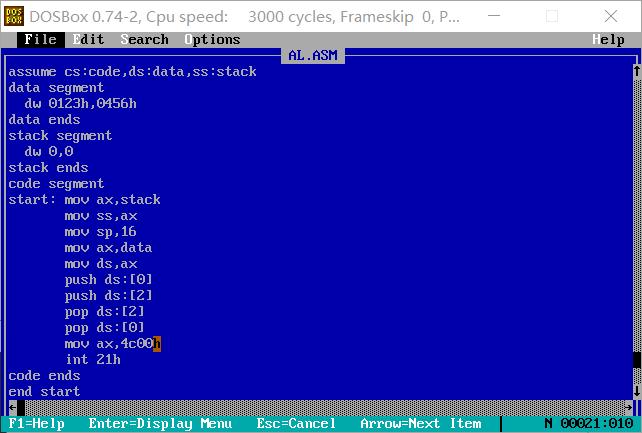The height and width of the screenshot is (433, 642).
Task: Click the 'mov ax,4c00h' instruction
Action: (x=113, y=343)
